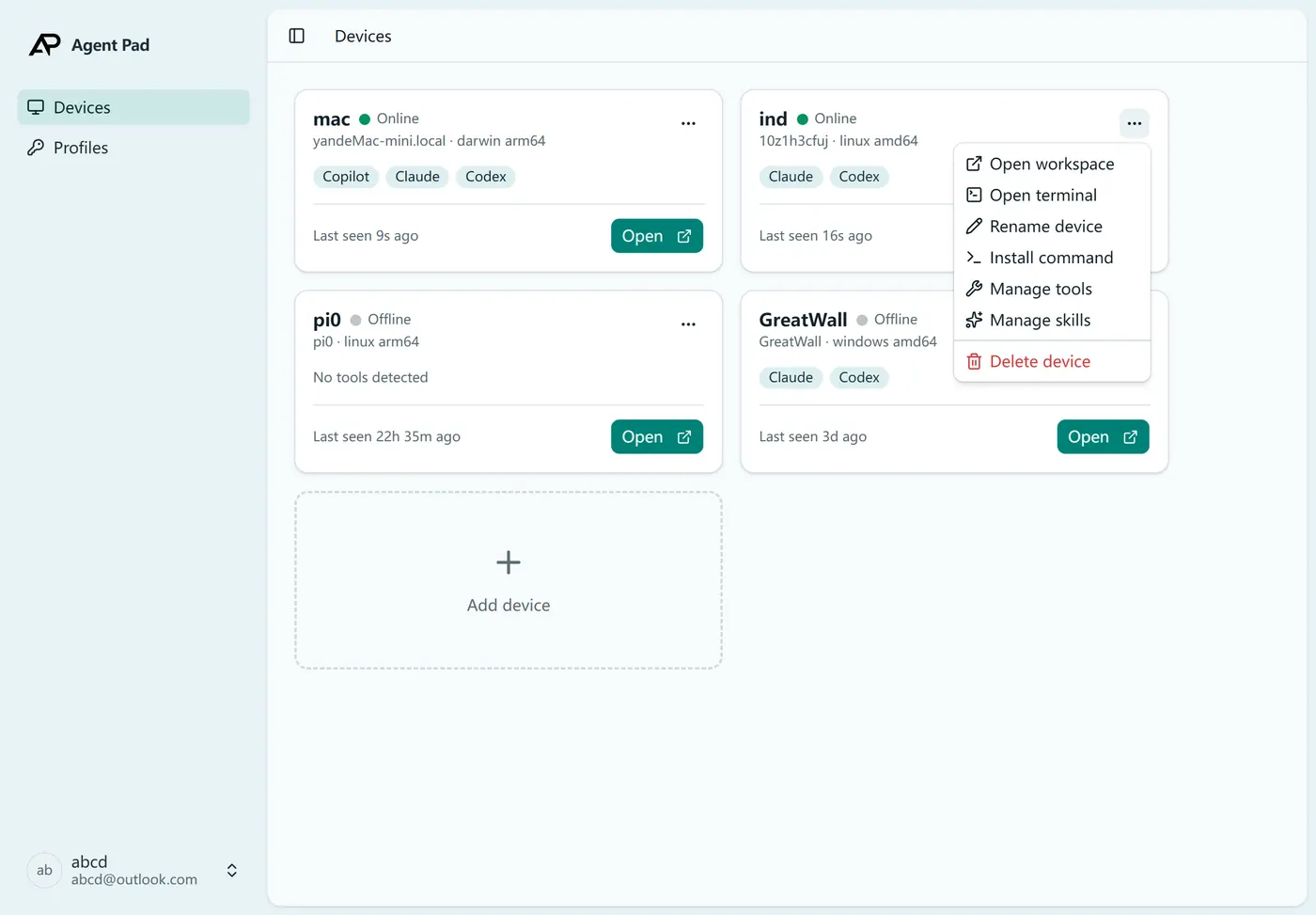
Task: Click '10z1h3cfuj · linux amd64' text
Action: pyautogui.click(x=838, y=141)
